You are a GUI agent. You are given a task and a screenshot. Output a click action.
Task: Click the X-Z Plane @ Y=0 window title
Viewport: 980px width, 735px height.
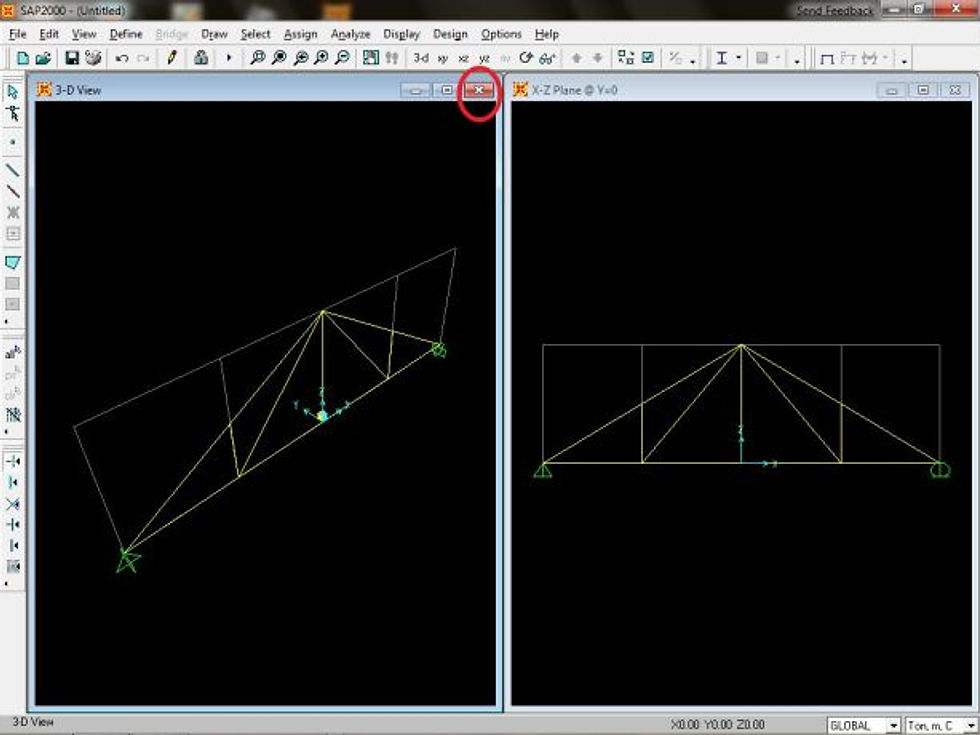(x=574, y=91)
